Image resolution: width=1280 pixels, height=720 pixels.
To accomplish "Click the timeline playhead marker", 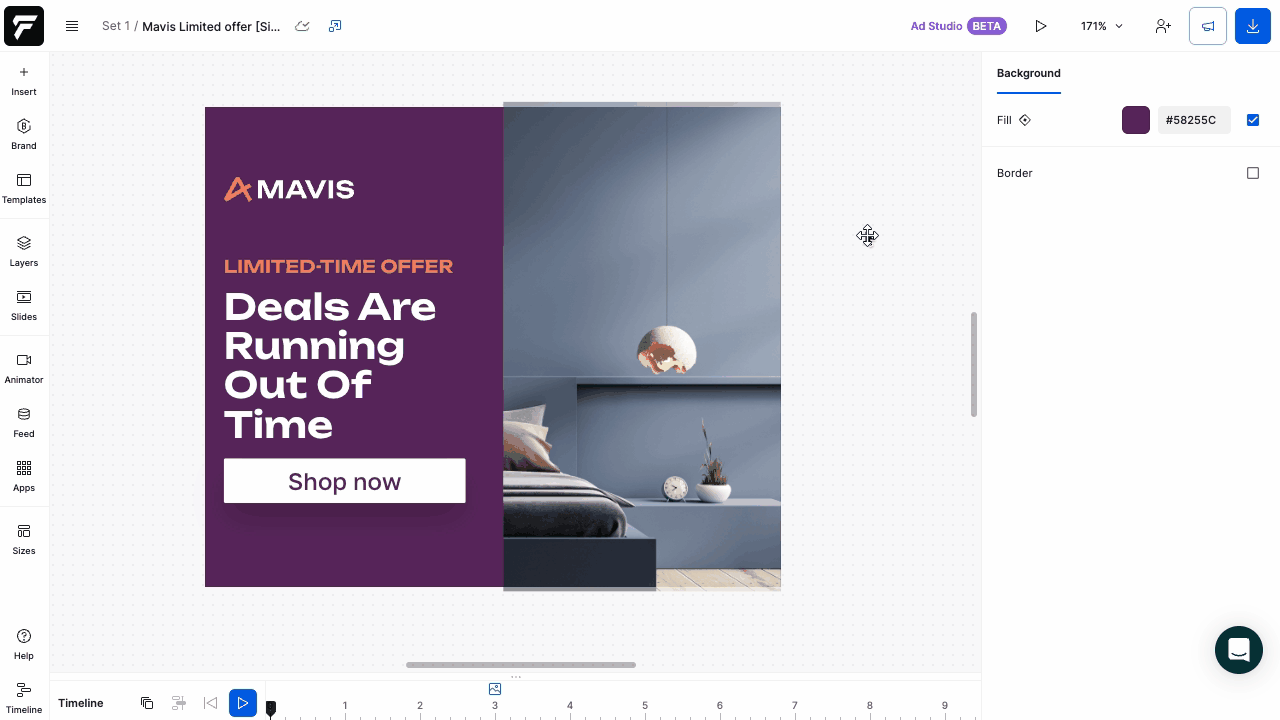I will [270, 708].
